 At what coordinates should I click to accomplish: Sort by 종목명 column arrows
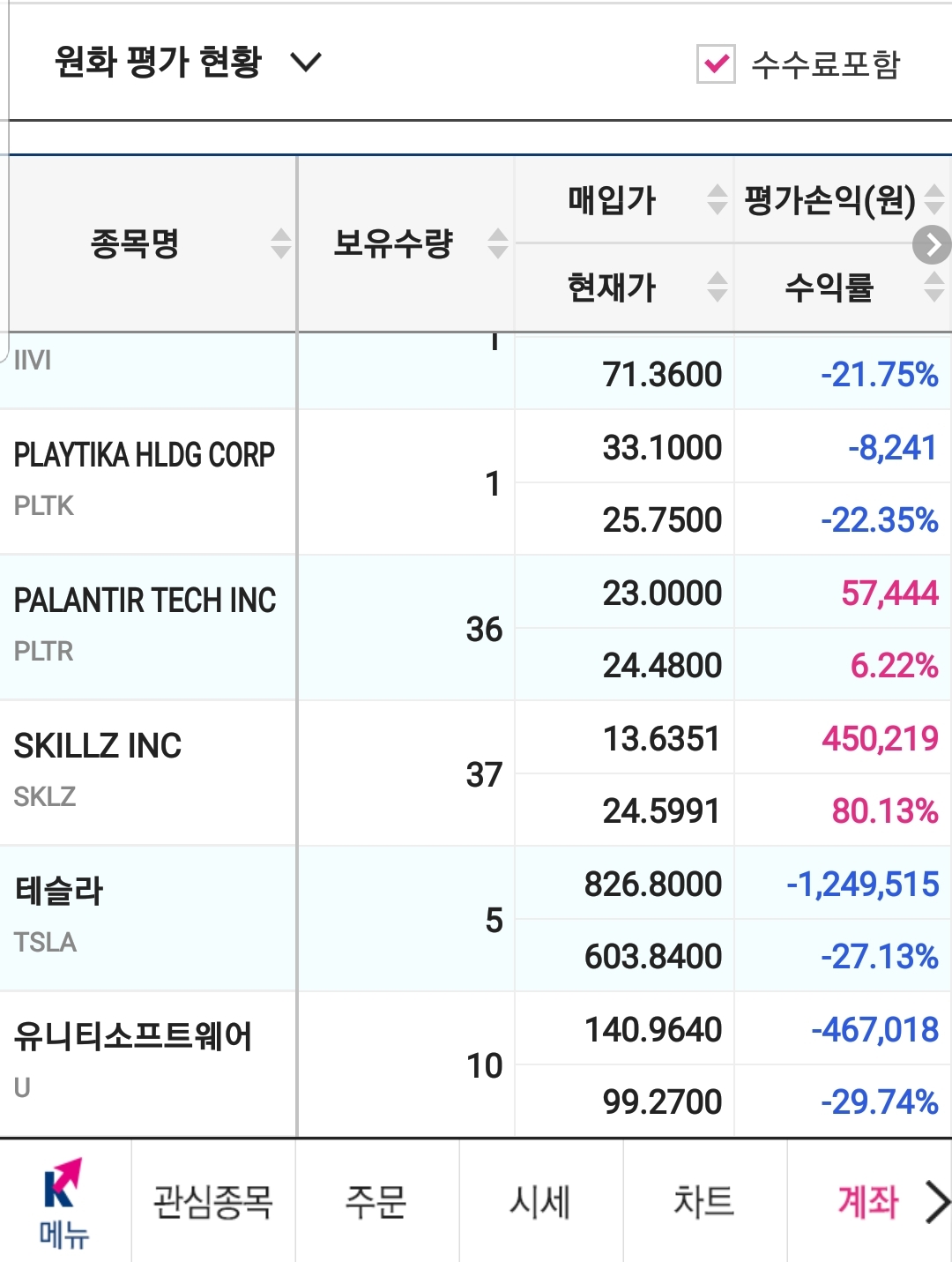(x=280, y=243)
